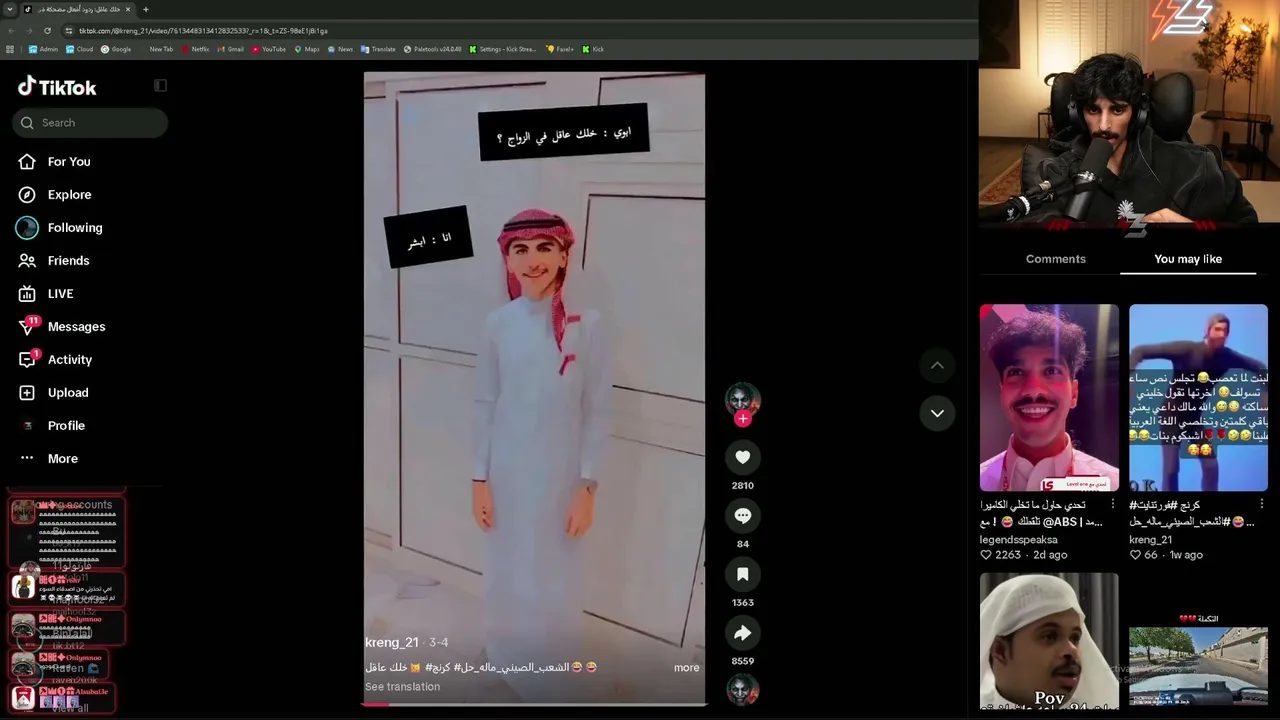
Task: Close the TikTok browser tab
Action: click(x=128, y=9)
